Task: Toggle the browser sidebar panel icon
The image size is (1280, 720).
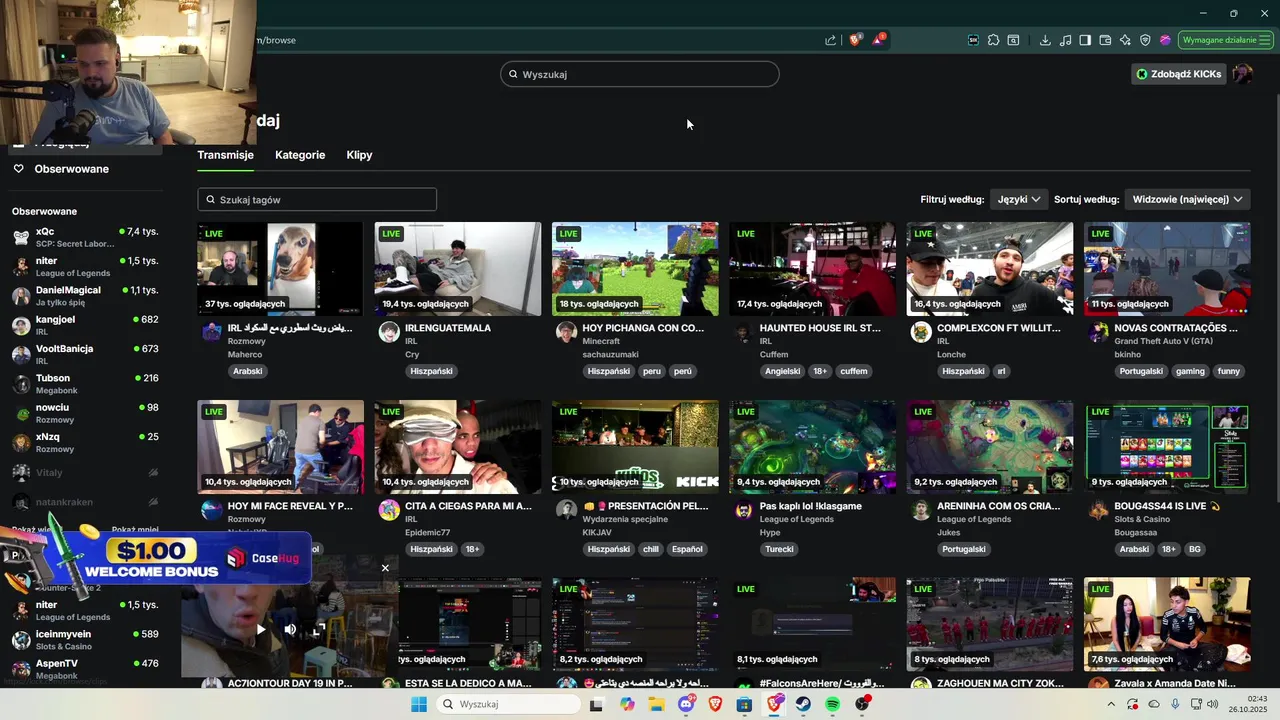Action: tap(1085, 40)
